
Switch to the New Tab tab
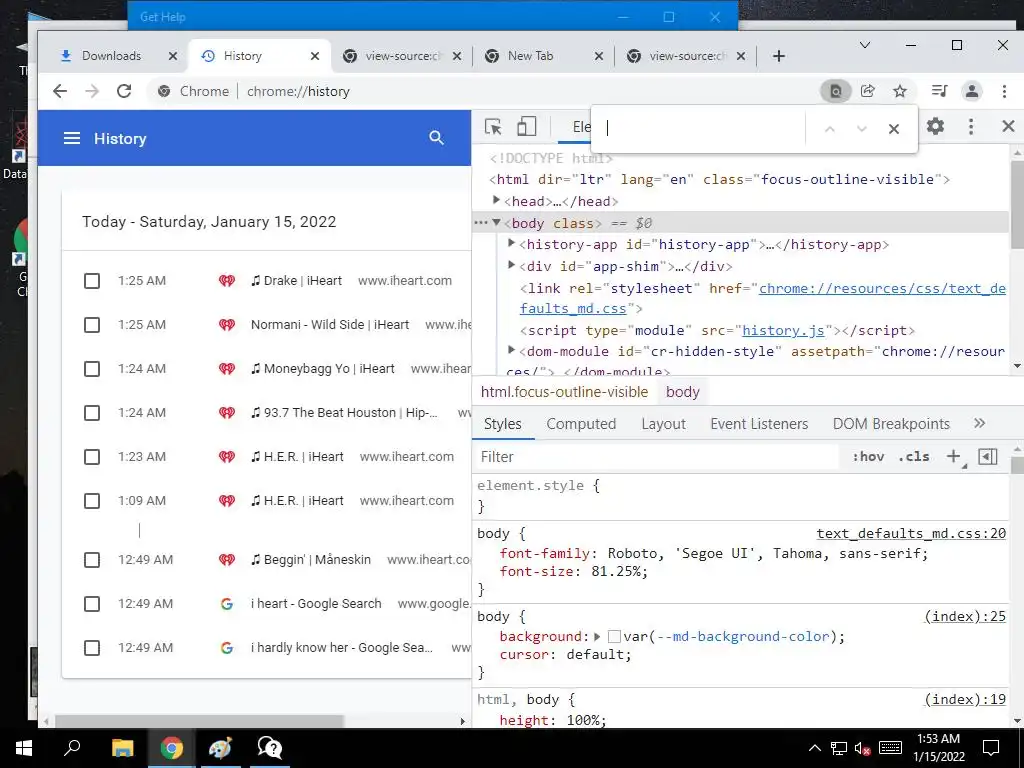point(530,56)
